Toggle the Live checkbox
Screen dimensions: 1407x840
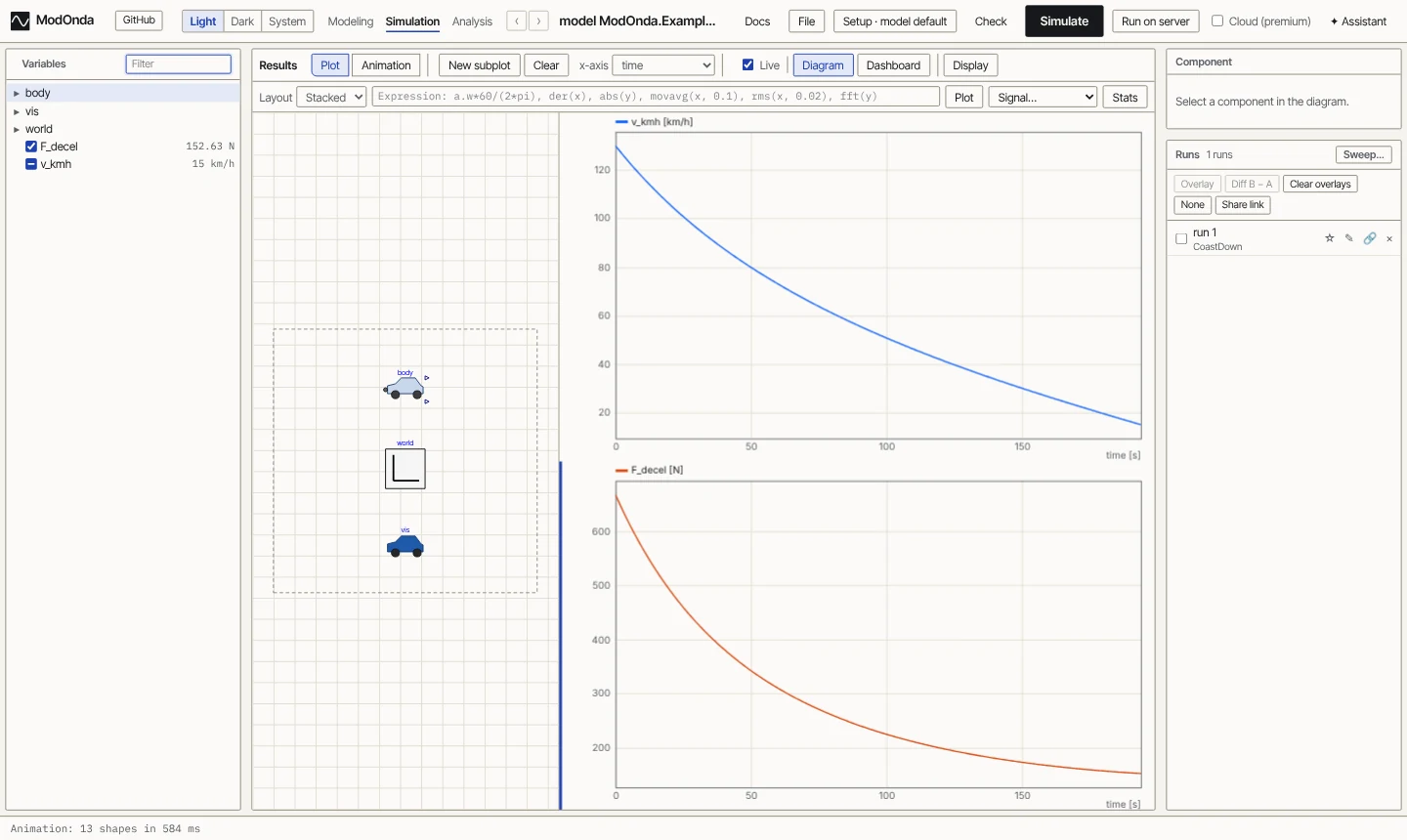pyautogui.click(x=748, y=65)
